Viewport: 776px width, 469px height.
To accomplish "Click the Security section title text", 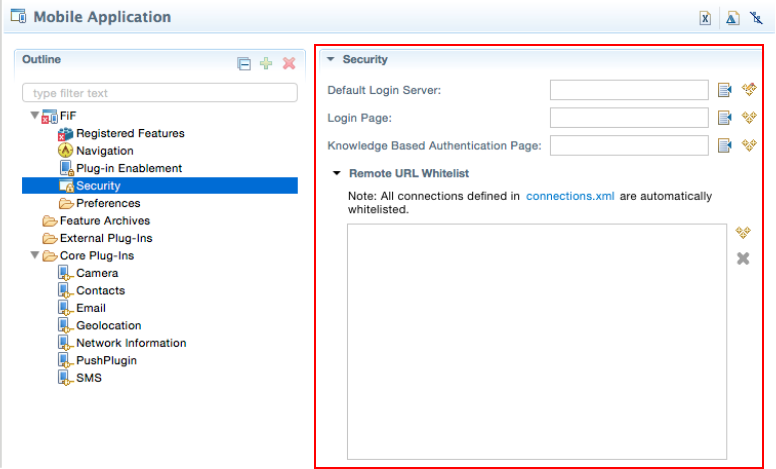I will click(x=365, y=59).
